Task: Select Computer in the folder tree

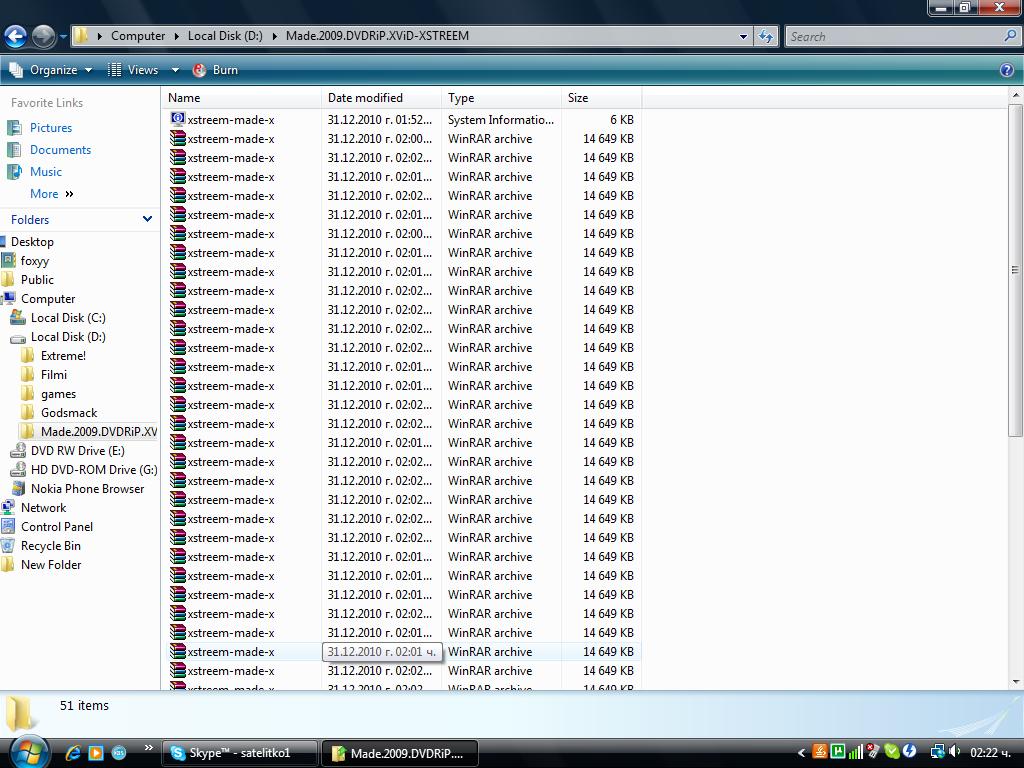Action: click(48, 298)
